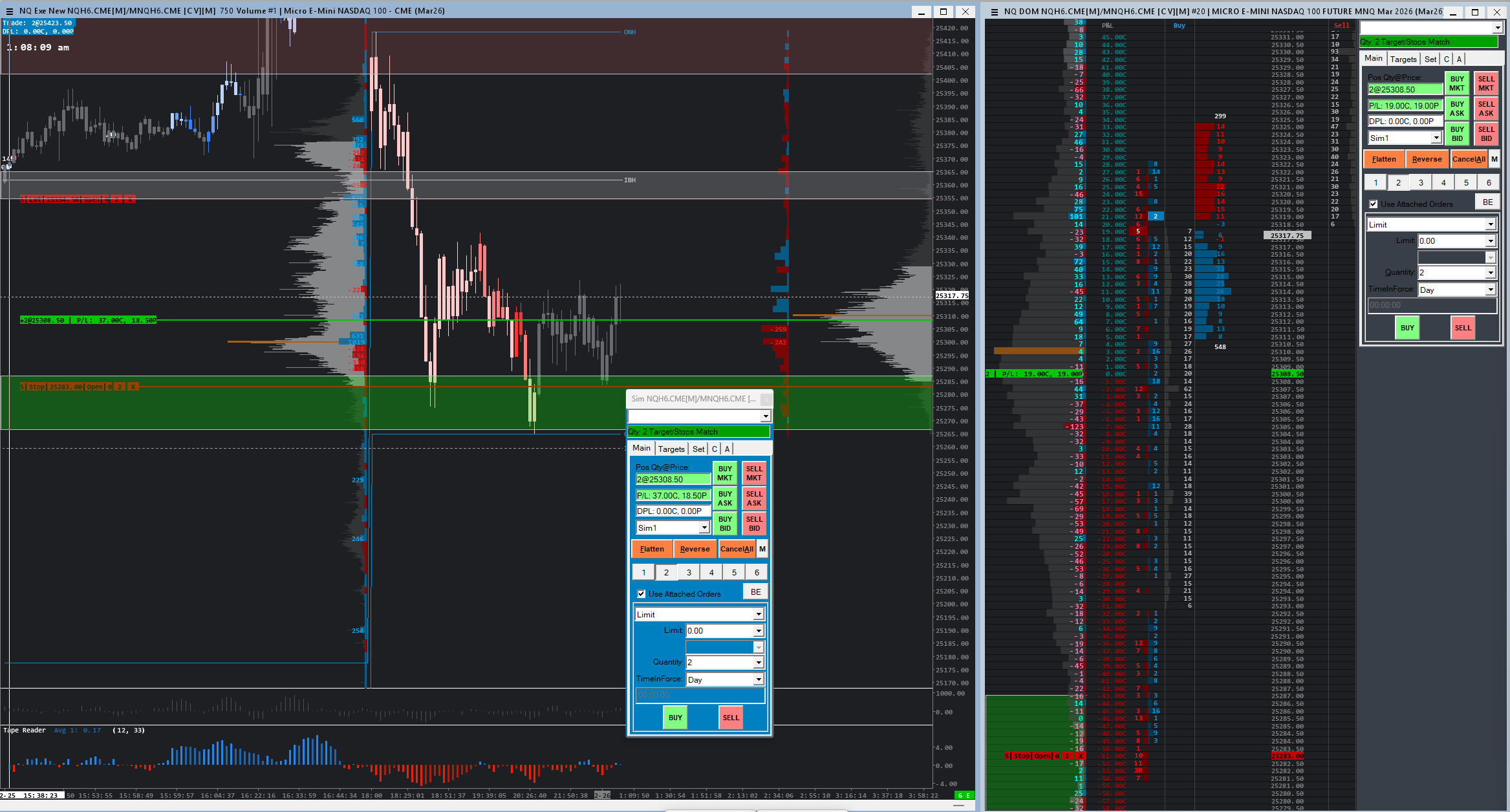Viewport: 1510px width, 812px height.
Task: Select quantity preset 3 in the floating trade window
Action: coord(689,572)
